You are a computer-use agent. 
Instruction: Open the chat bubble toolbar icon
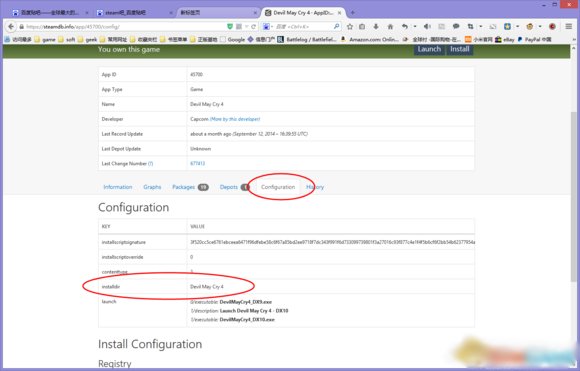tap(456, 27)
